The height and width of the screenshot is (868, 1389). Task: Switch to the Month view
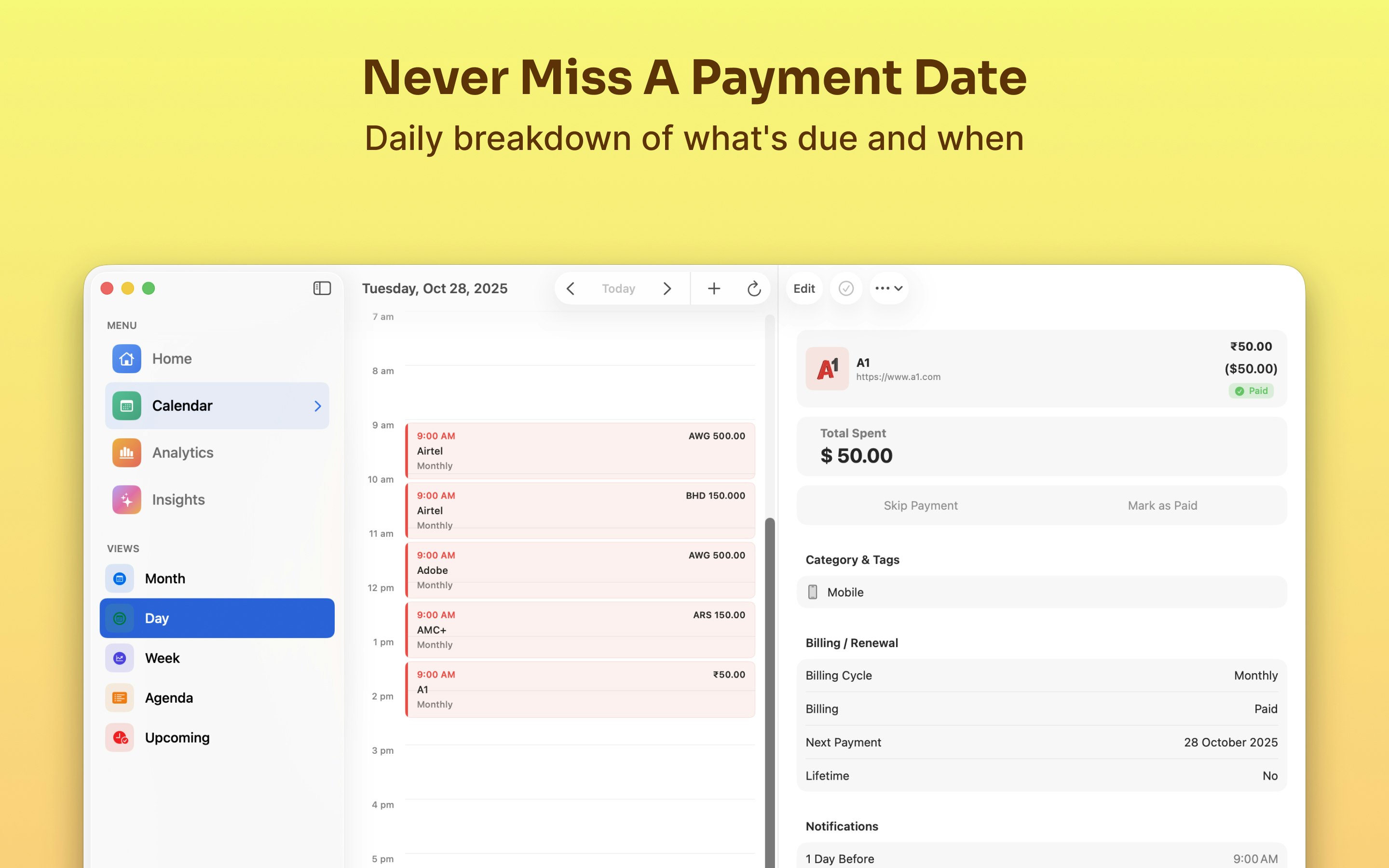(x=165, y=579)
